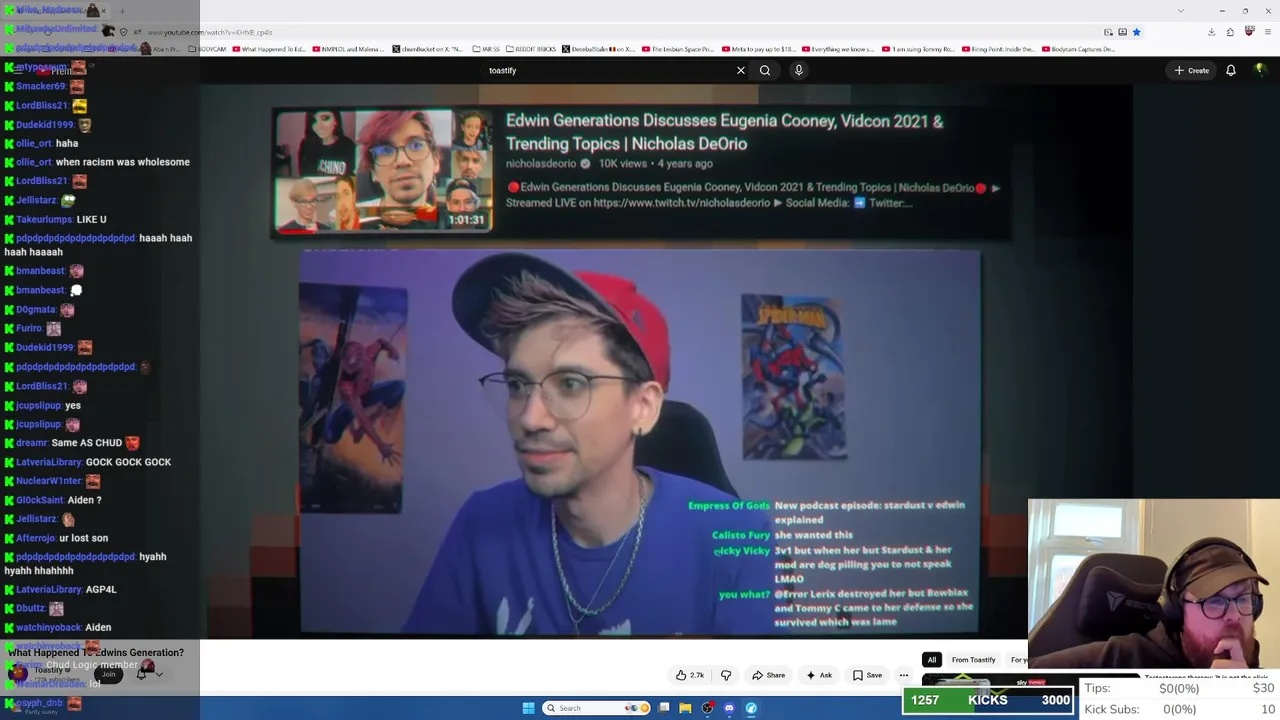Screen dimensions: 1280x720
Task: Click the KICKS goal progress bar
Action: (988, 701)
